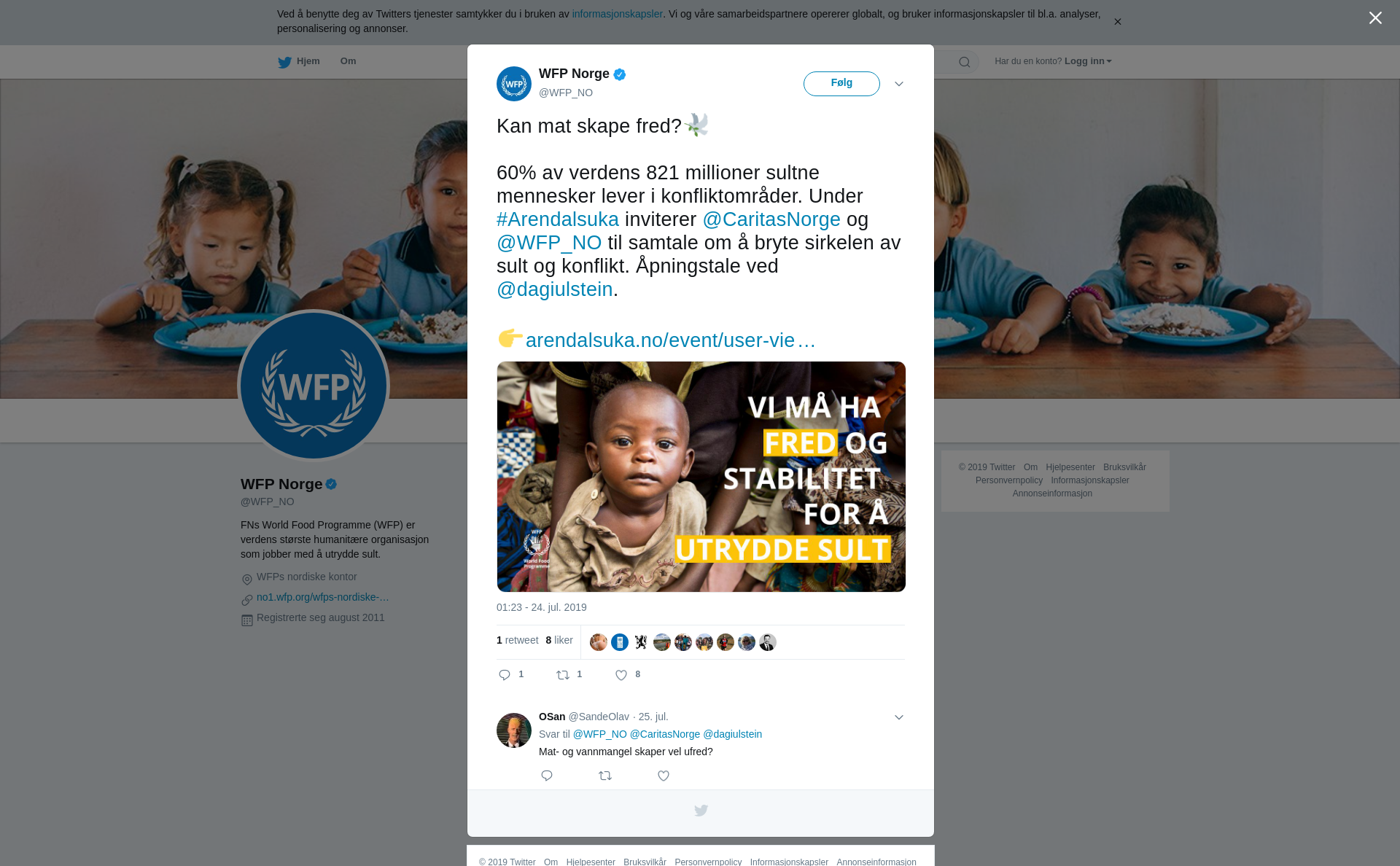Screen dimensions: 1400x866
Task: Select the Om menu item
Action: [348, 61]
